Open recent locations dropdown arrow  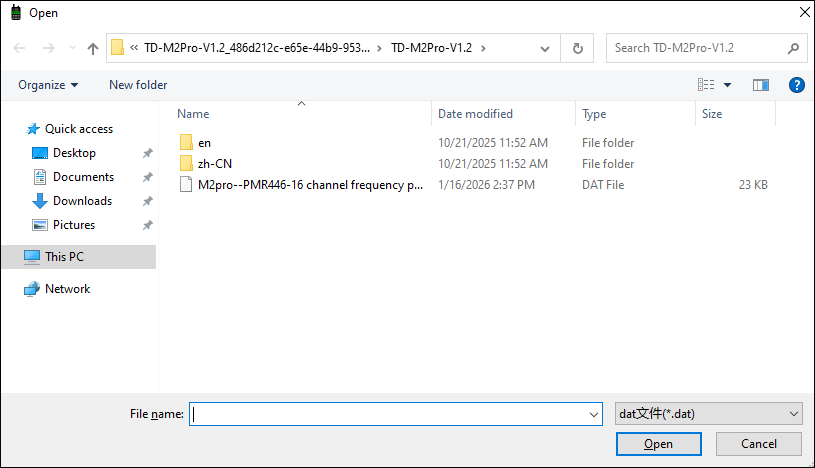click(72, 48)
